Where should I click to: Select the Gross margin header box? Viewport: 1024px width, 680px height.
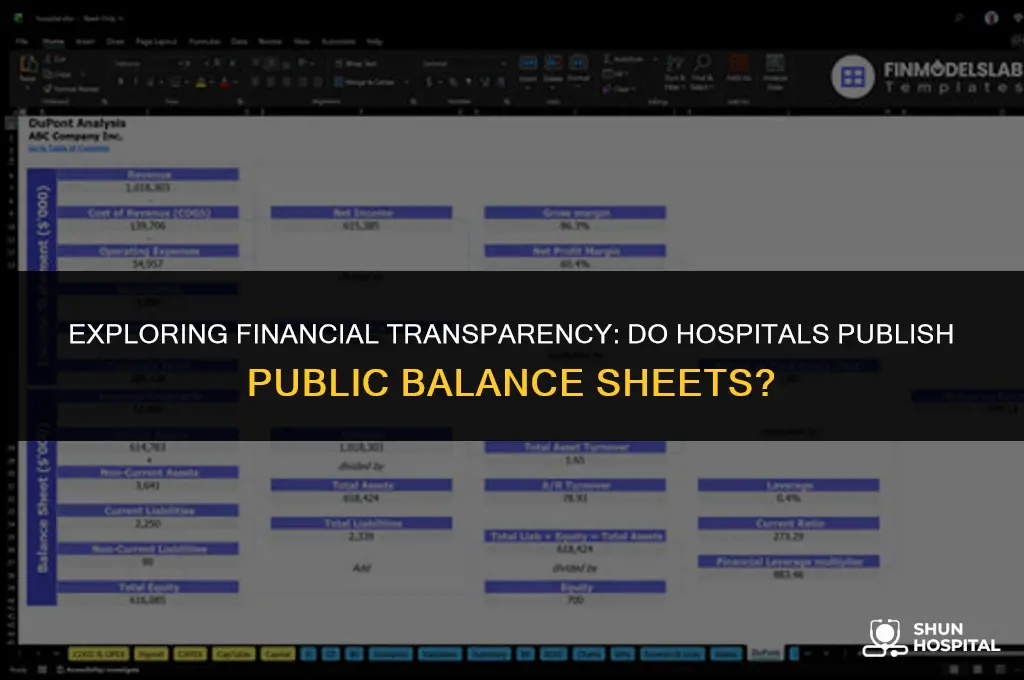click(x=575, y=212)
